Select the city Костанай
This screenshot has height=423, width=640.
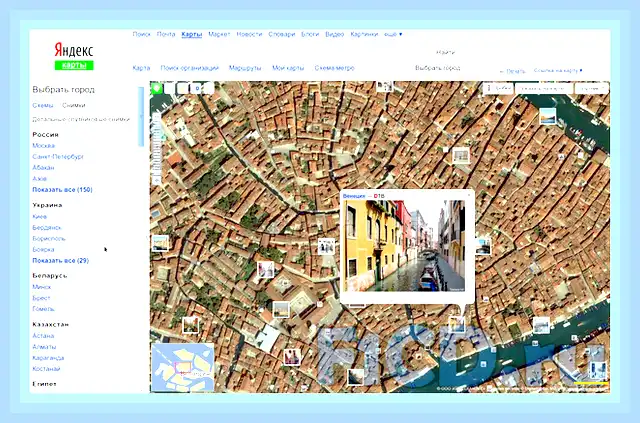click(x=46, y=369)
